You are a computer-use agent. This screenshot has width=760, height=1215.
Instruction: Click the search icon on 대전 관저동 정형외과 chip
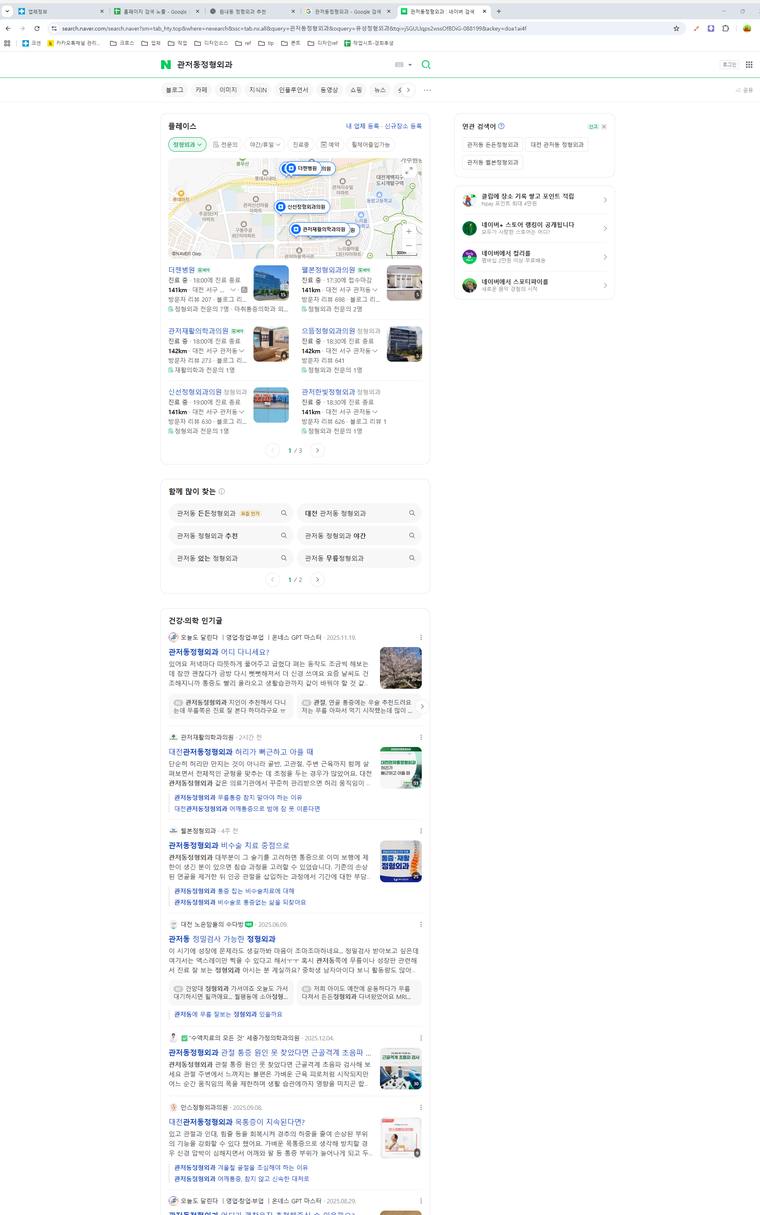[412, 513]
